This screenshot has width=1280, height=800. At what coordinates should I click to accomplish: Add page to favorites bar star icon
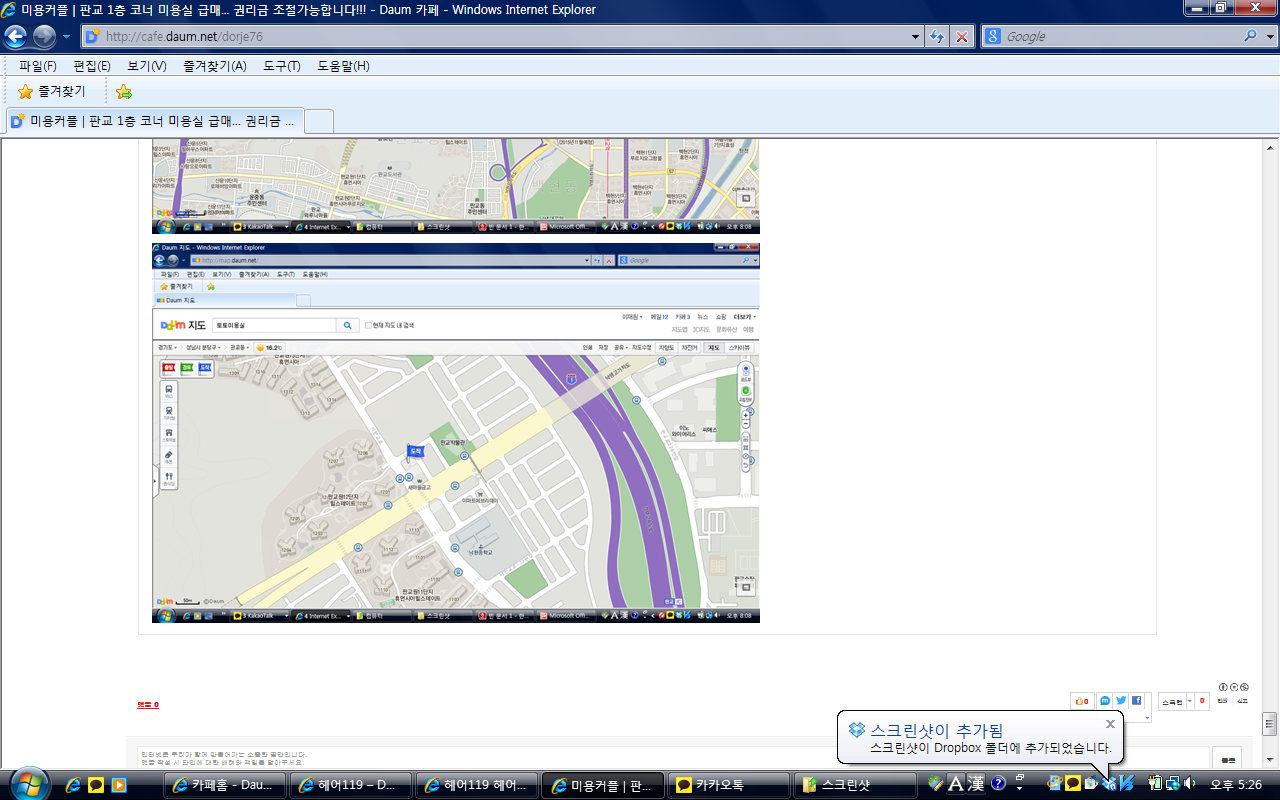(123, 91)
